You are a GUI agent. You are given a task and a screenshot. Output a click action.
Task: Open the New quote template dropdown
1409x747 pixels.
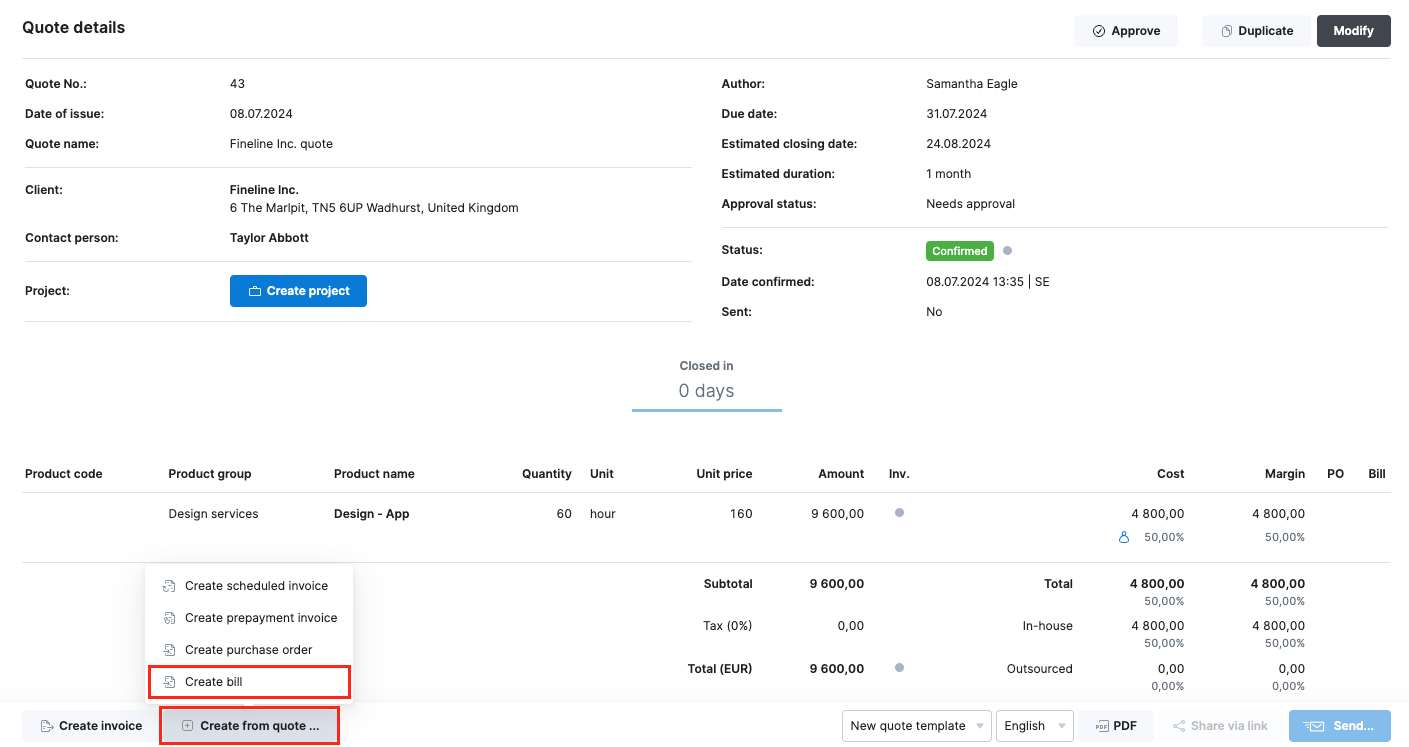click(915, 725)
